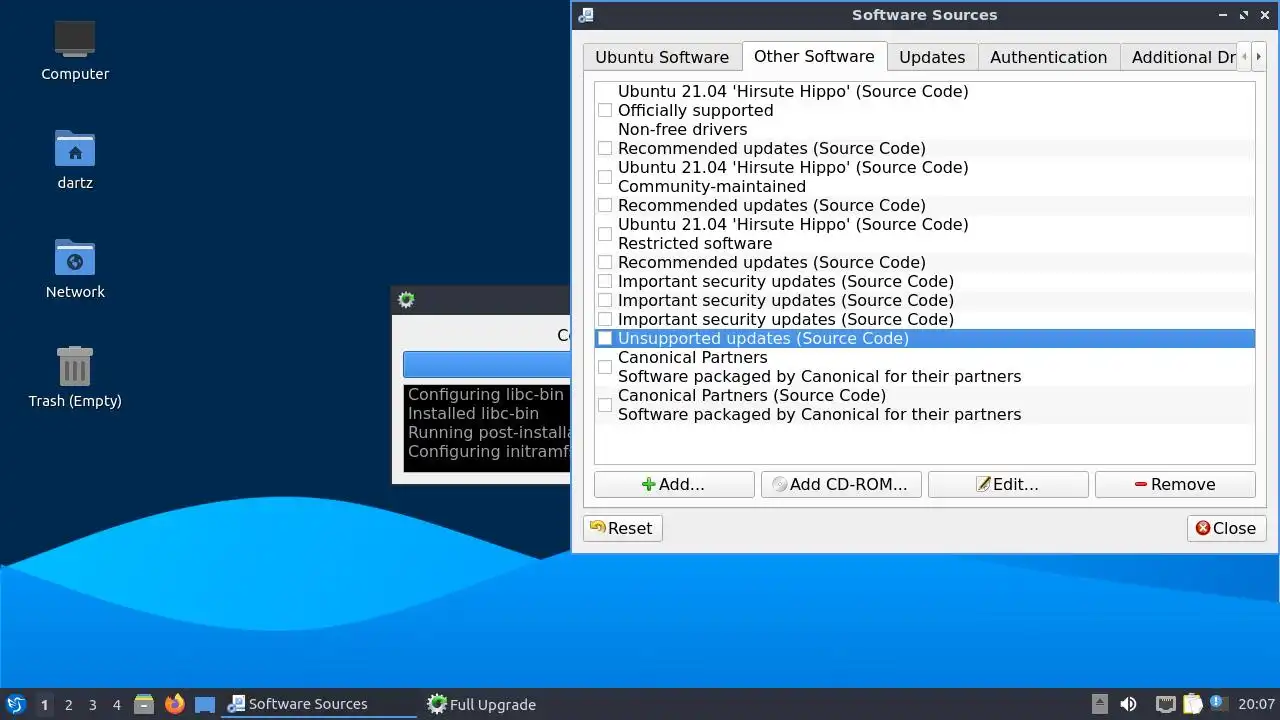Open the Network desktop icon
The image size is (1280, 720).
click(75, 258)
